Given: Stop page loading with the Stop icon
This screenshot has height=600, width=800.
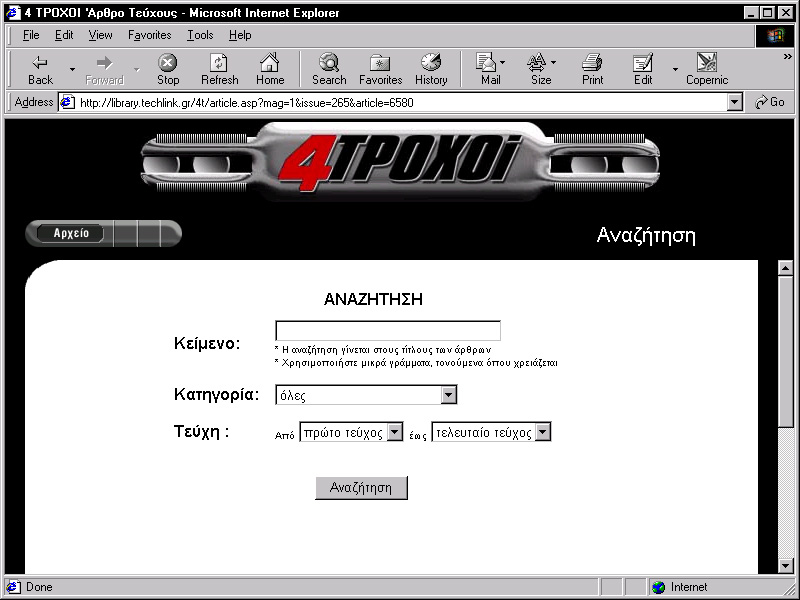Looking at the screenshot, I should 168,69.
